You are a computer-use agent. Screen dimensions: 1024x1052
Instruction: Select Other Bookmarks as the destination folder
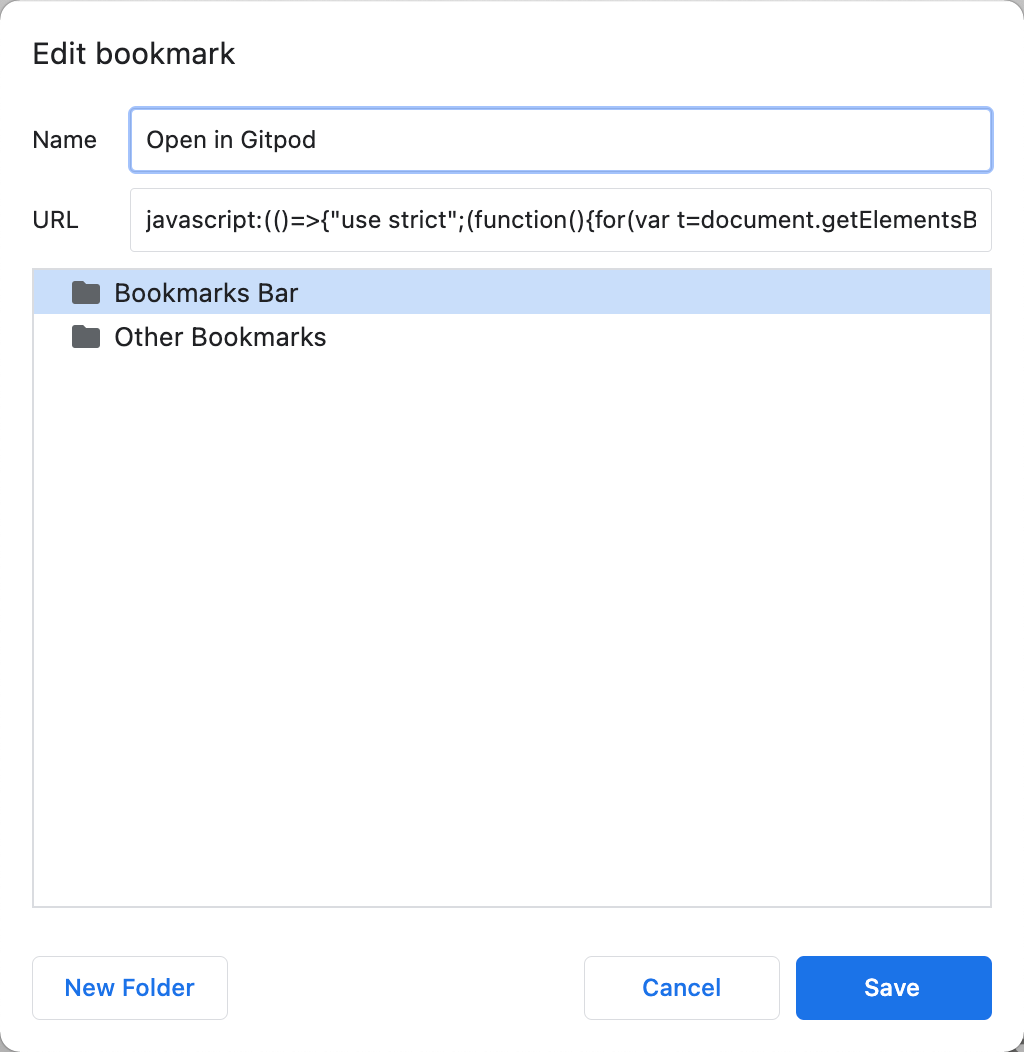(x=220, y=337)
